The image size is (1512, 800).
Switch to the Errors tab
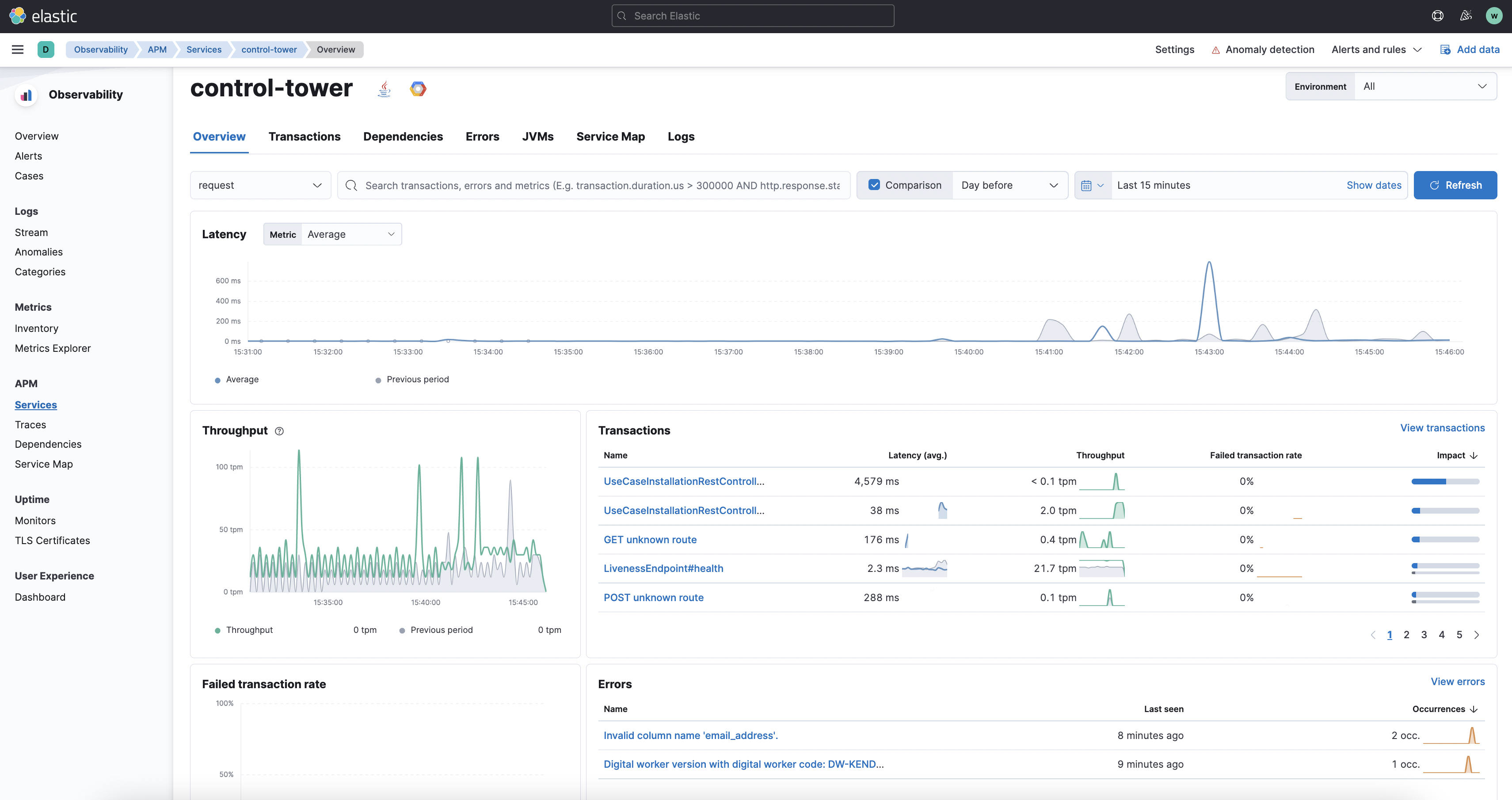[483, 137]
